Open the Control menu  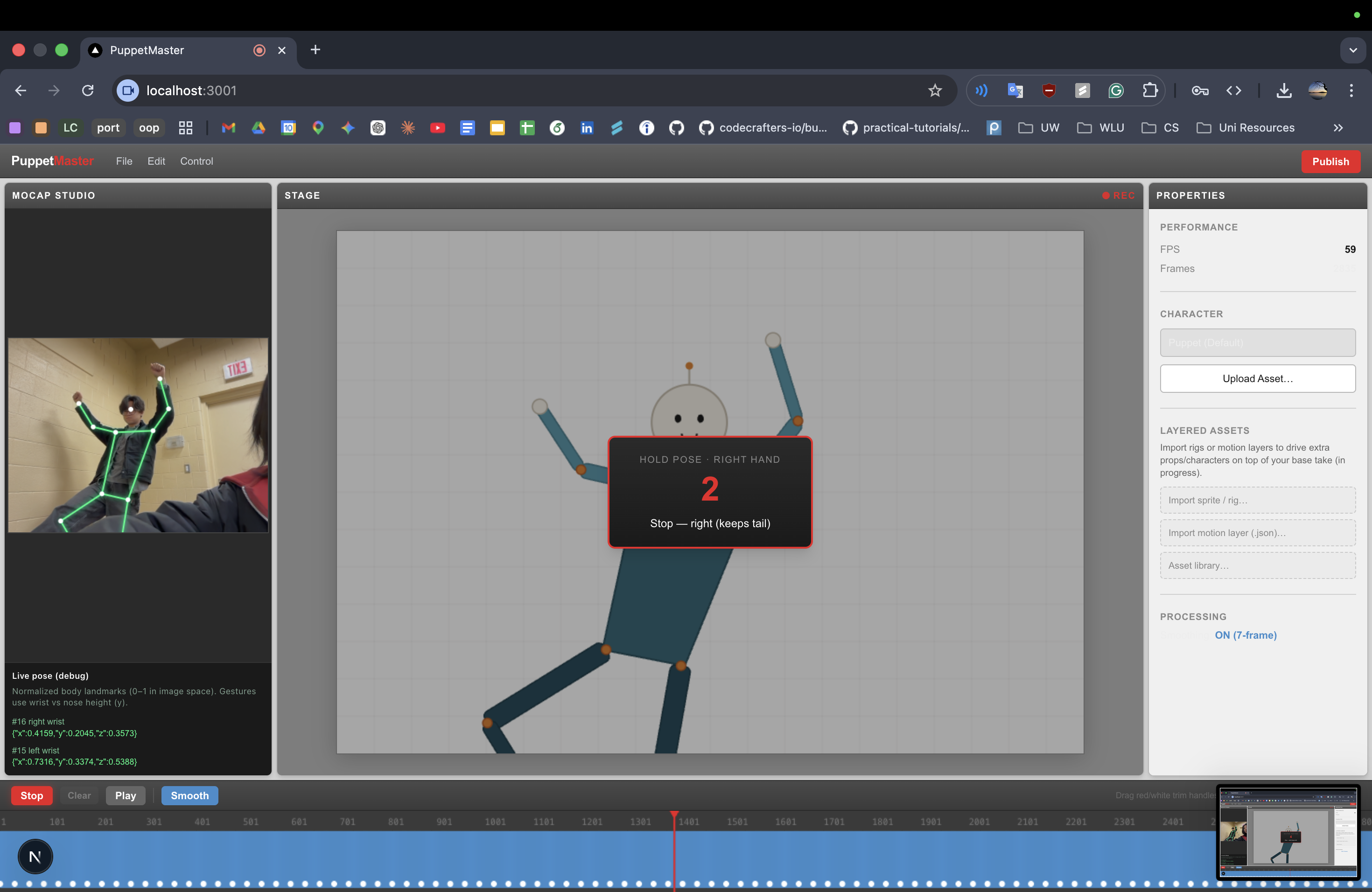click(x=196, y=161)
